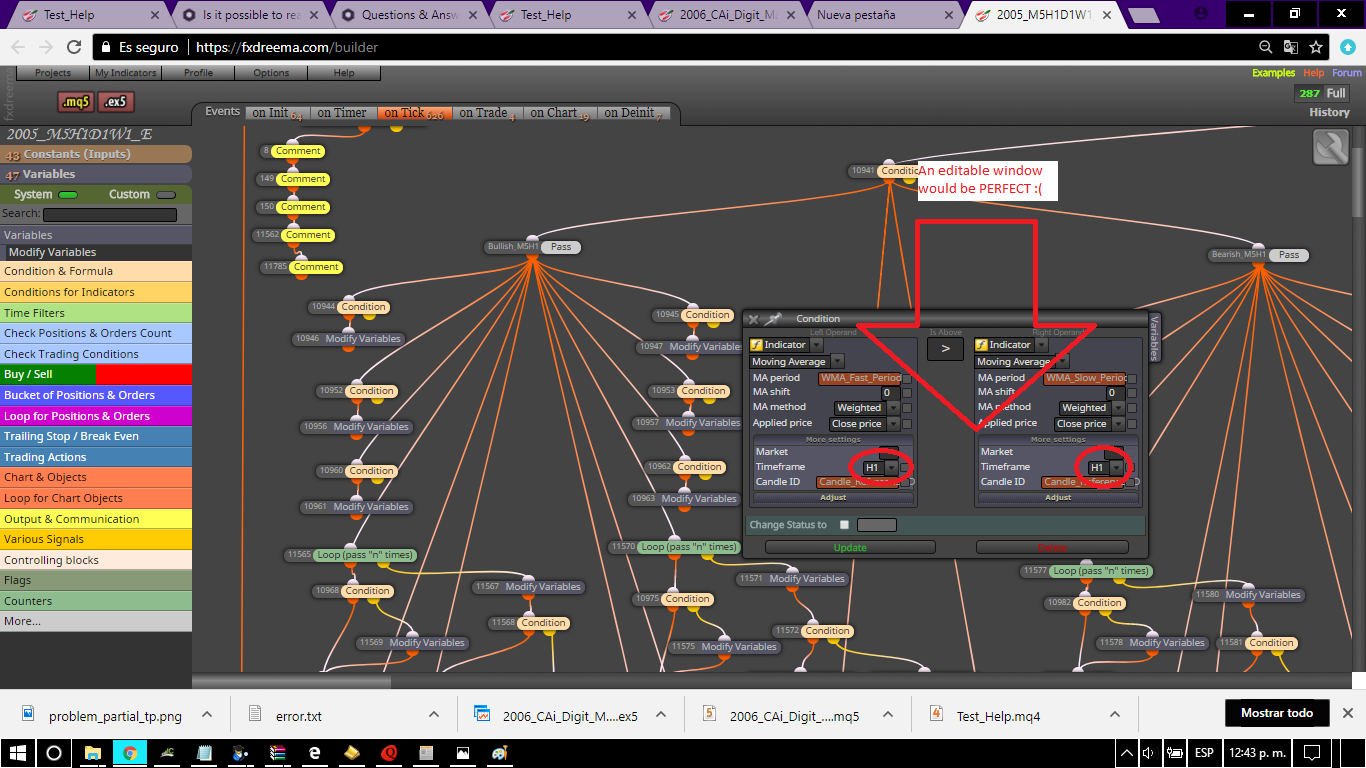Toggle the Change Status to checkbox
Screen dimensions: 1366x768
(844, 524)
